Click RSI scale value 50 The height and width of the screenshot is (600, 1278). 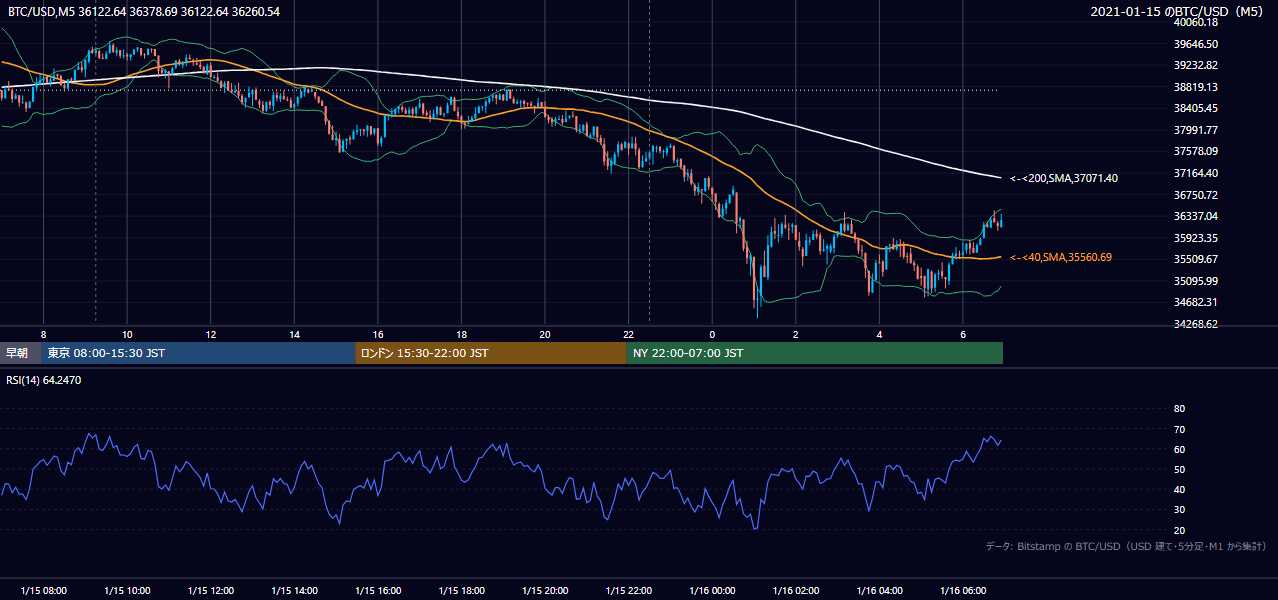tap(1179, 469)
